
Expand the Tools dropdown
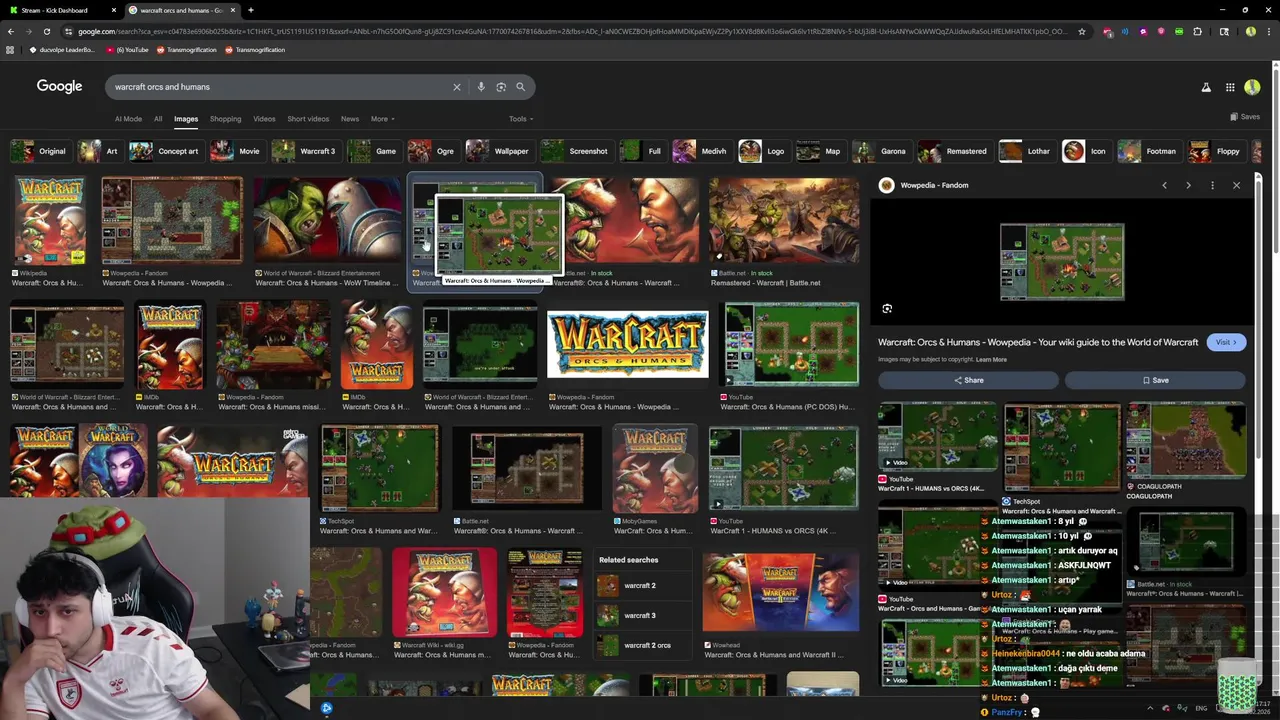521,119
